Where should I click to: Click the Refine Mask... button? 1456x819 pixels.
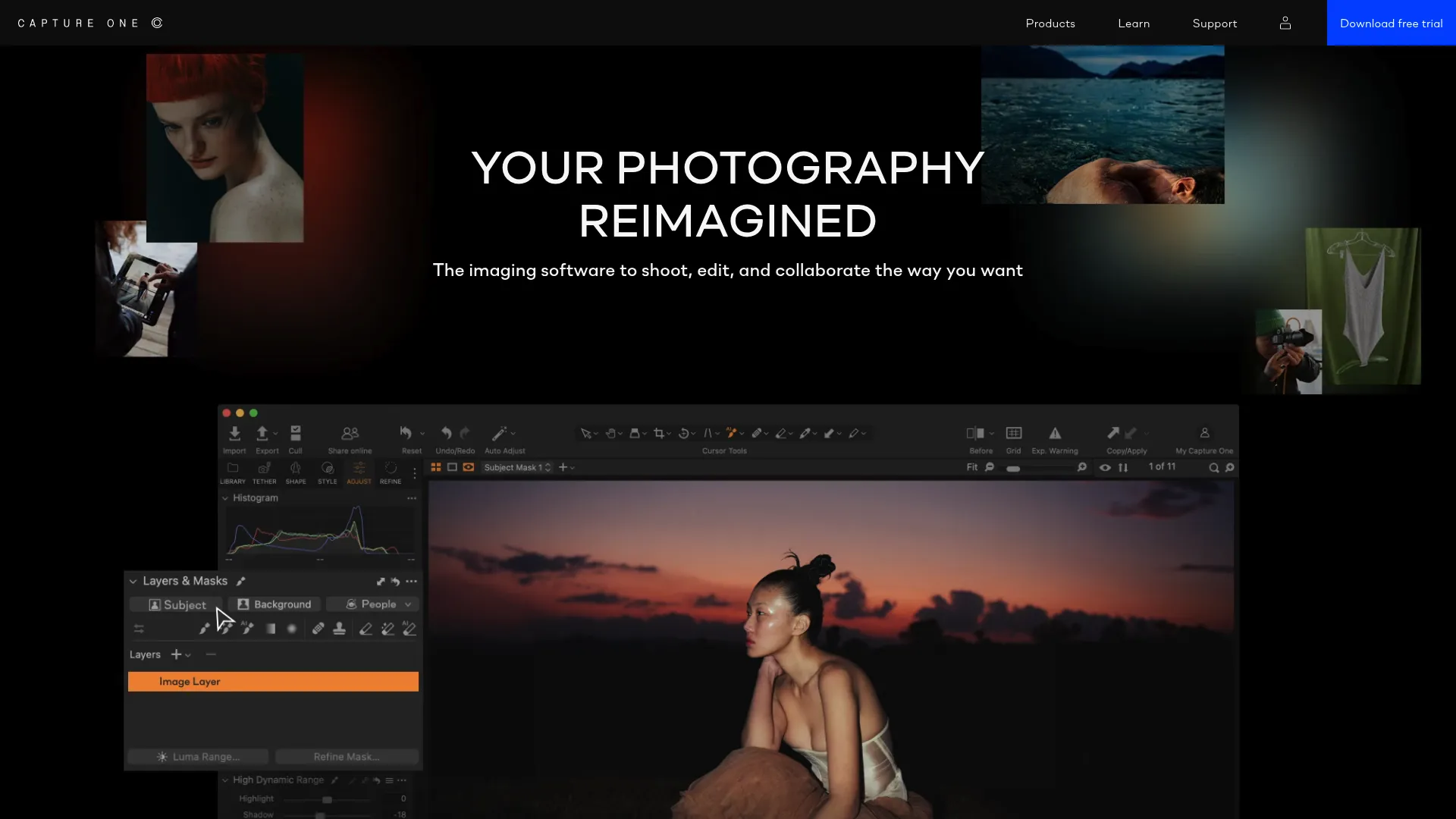347,757
